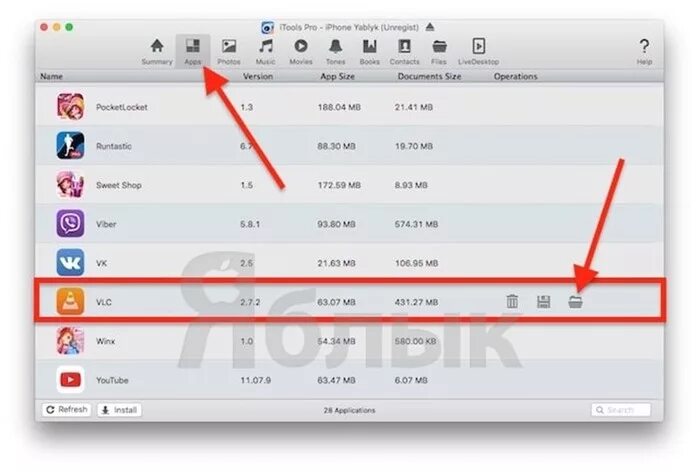Select the Sweet Shop app icon
699x472 pixels.
70,185
